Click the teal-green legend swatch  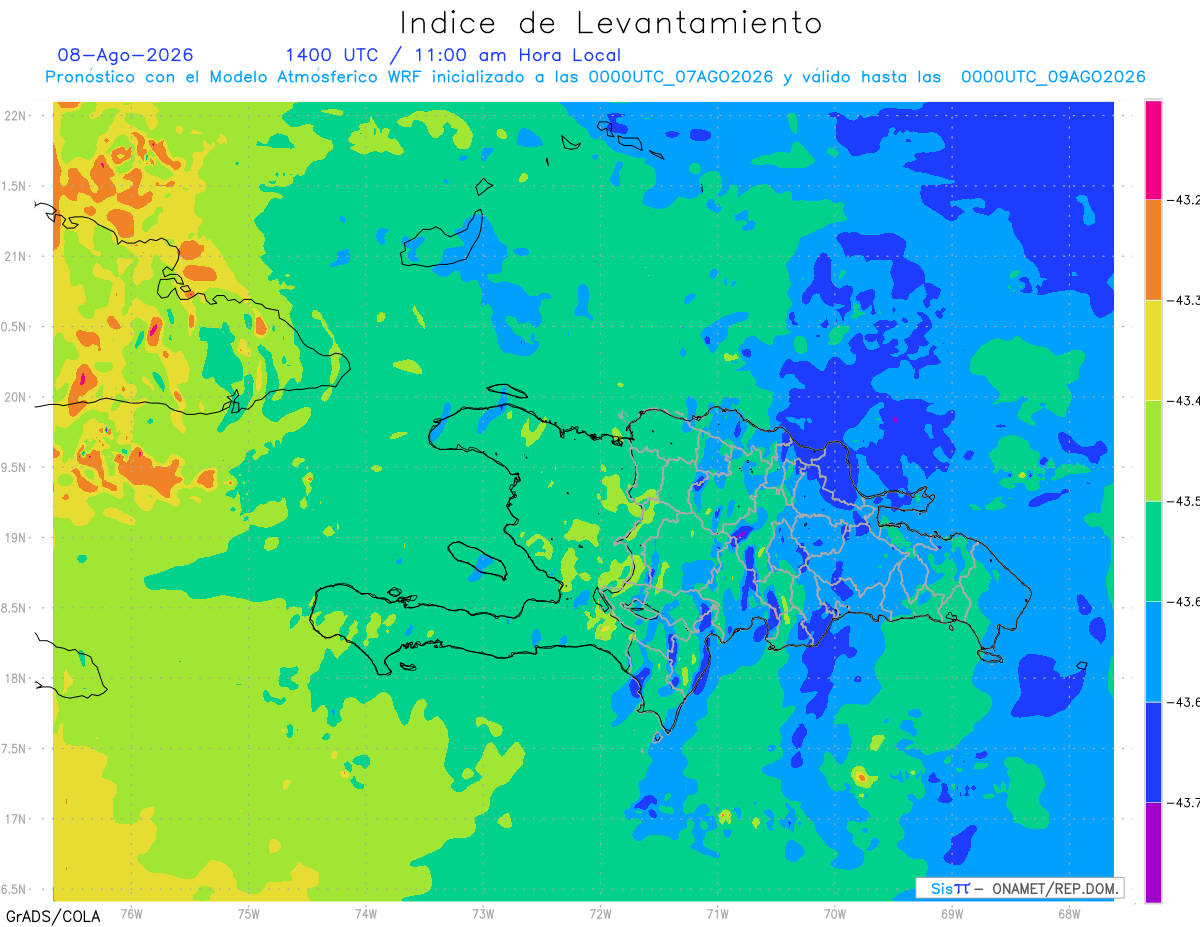[x=1153, y=551]
